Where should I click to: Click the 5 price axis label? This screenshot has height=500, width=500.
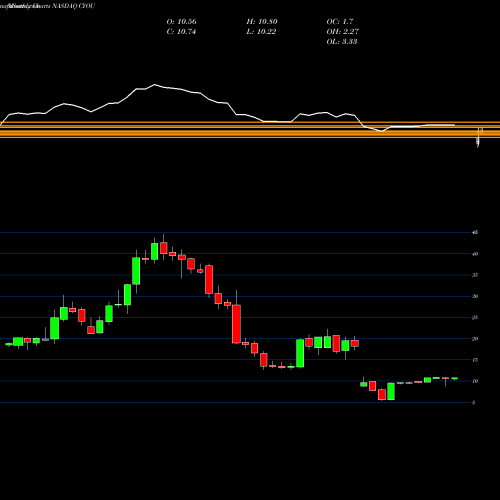(x=474, y=402)
